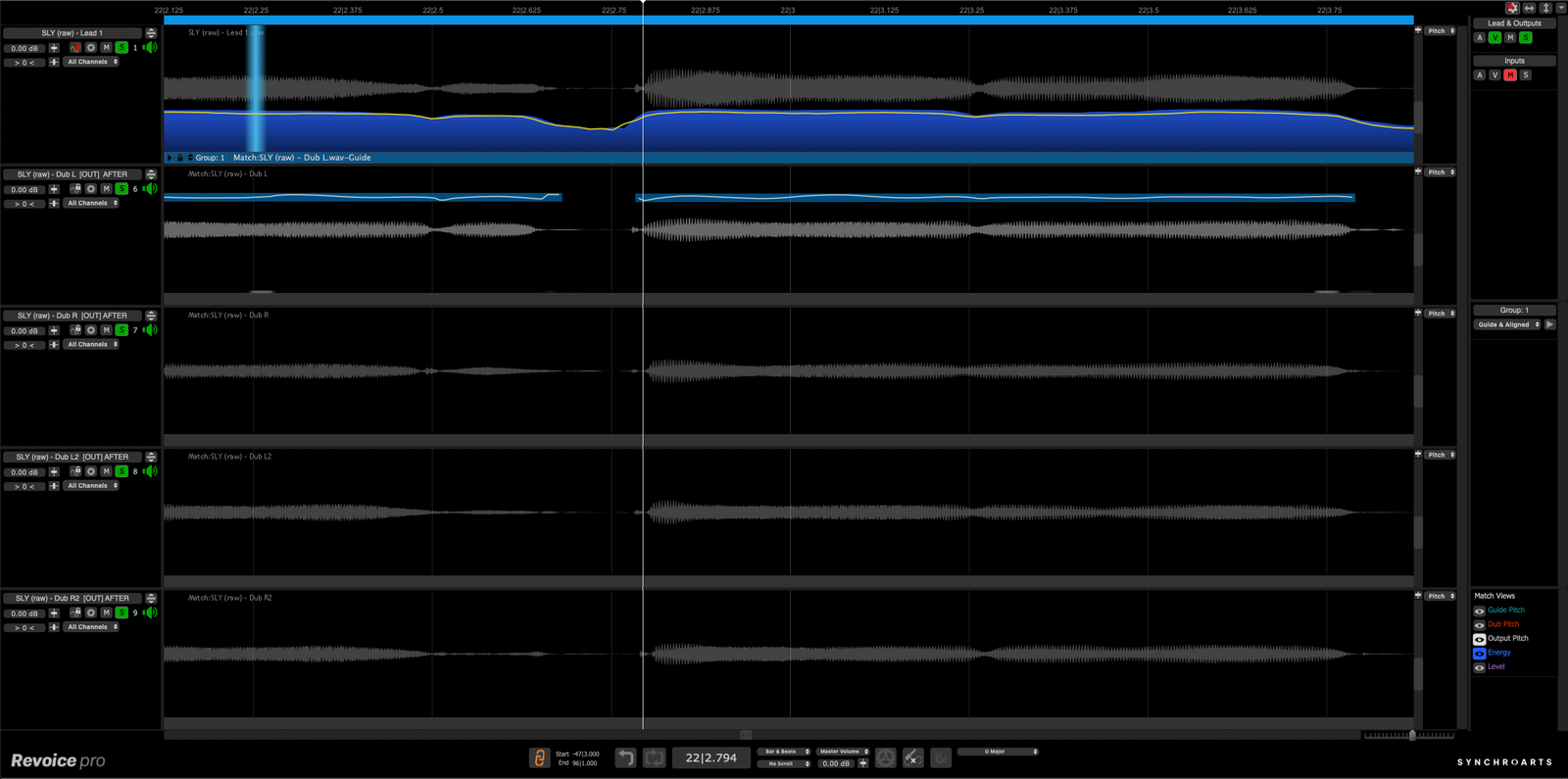Click the orange link icon in transport bar
Screen dimensions: 1568x779
click(x=539, y=758)
